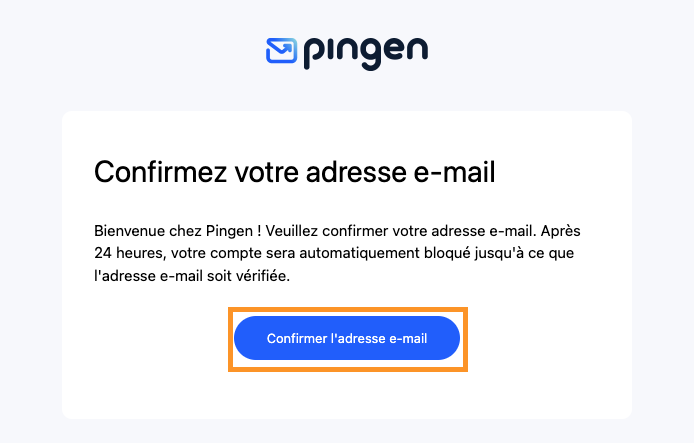Viewport: 694px width, 443px height.
Task: Click the arrow inside the Pingen logo
Action: click(286, 46)
